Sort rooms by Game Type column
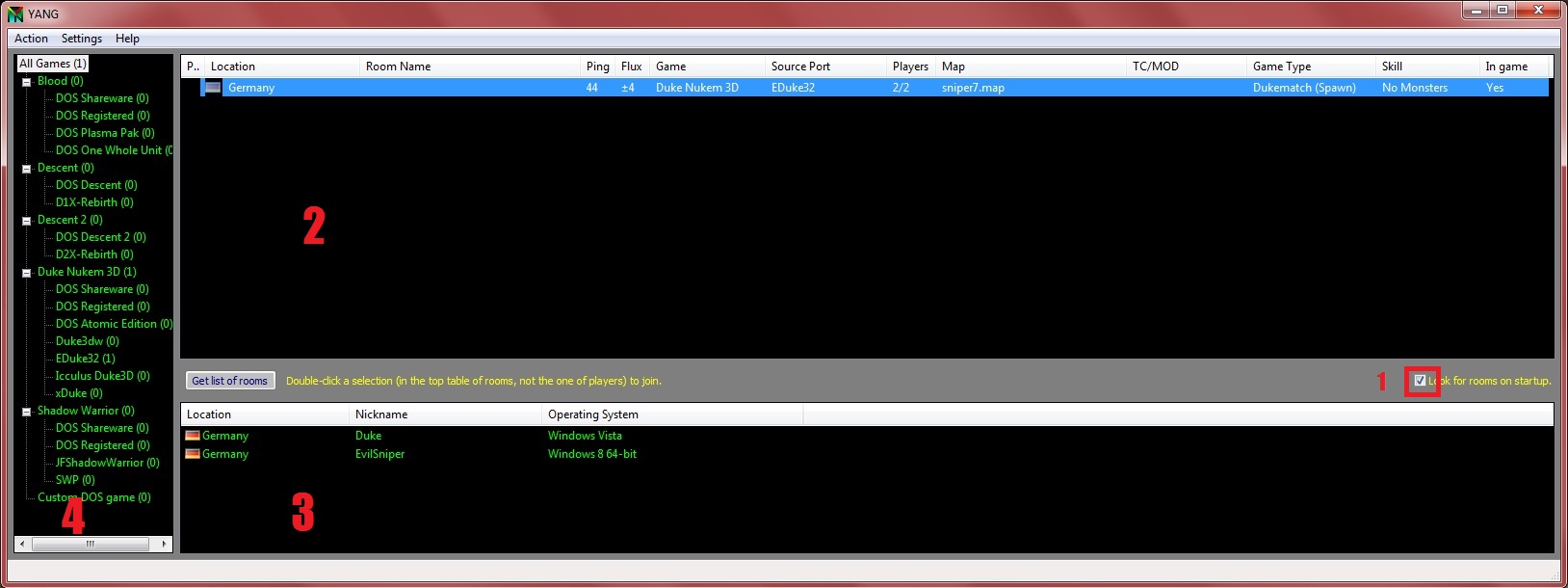This screenshot has width=1568, height=588. point(1311,67)
